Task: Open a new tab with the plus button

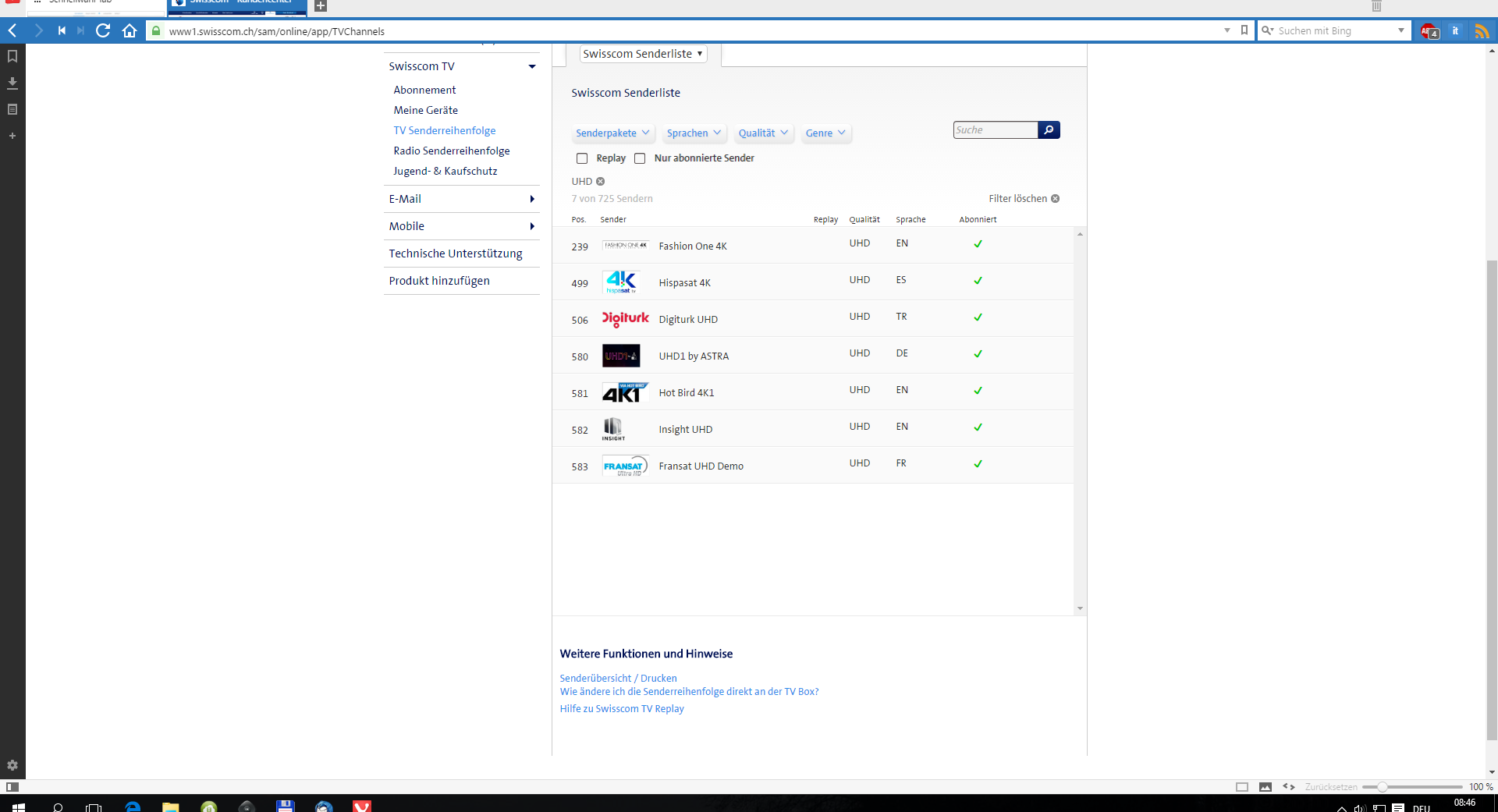Action: (x=320, y=6)
